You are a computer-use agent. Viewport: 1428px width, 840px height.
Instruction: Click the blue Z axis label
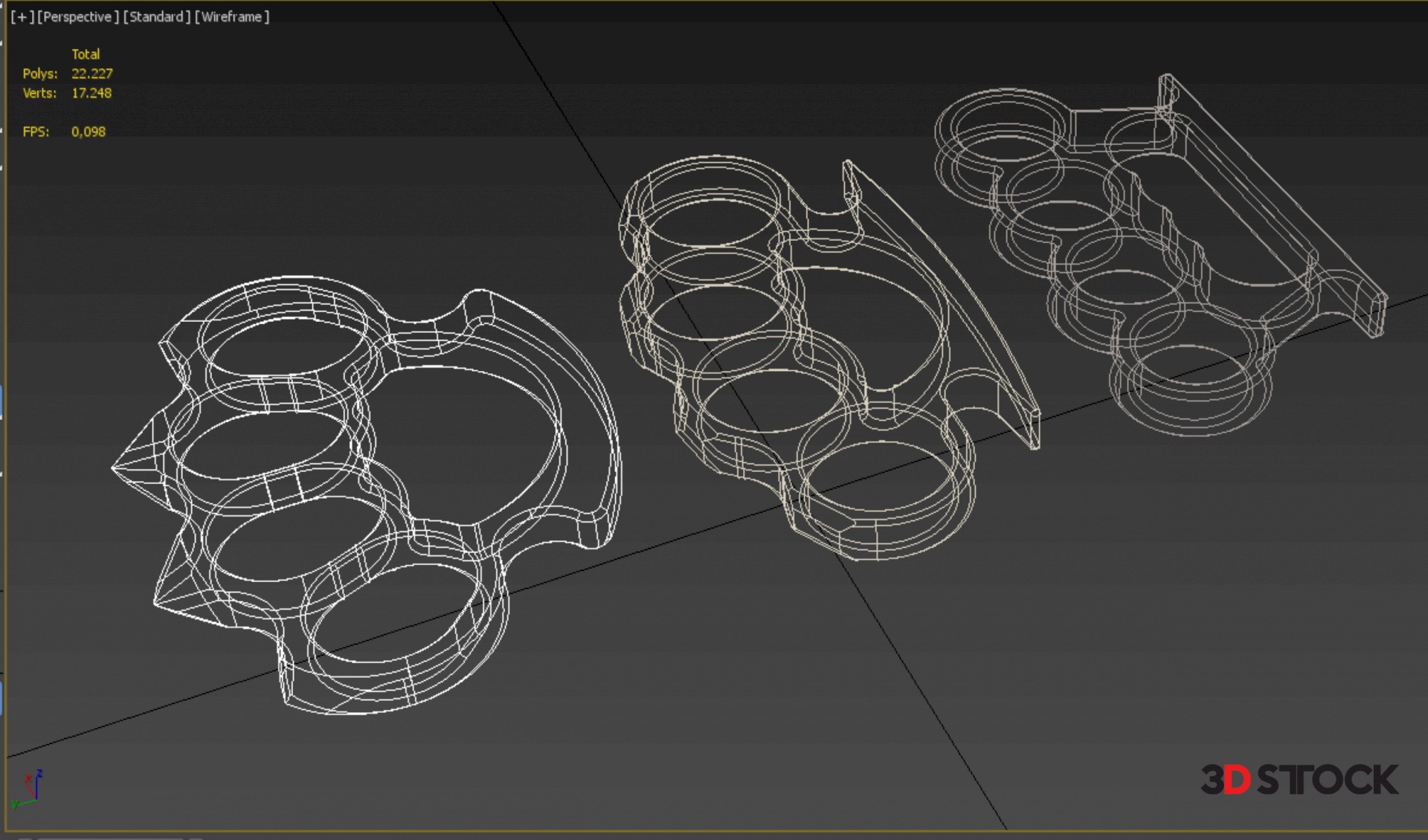(x=39, y=774)
